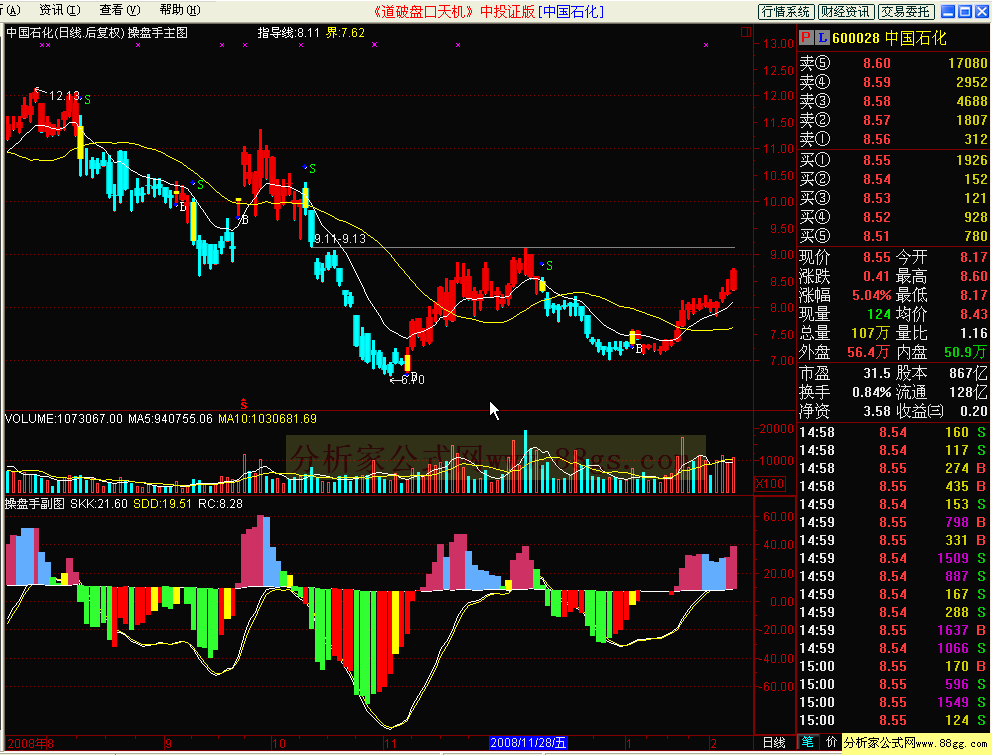
Task: Click the tick trade row with volume 1509
Action: point(893,558)
